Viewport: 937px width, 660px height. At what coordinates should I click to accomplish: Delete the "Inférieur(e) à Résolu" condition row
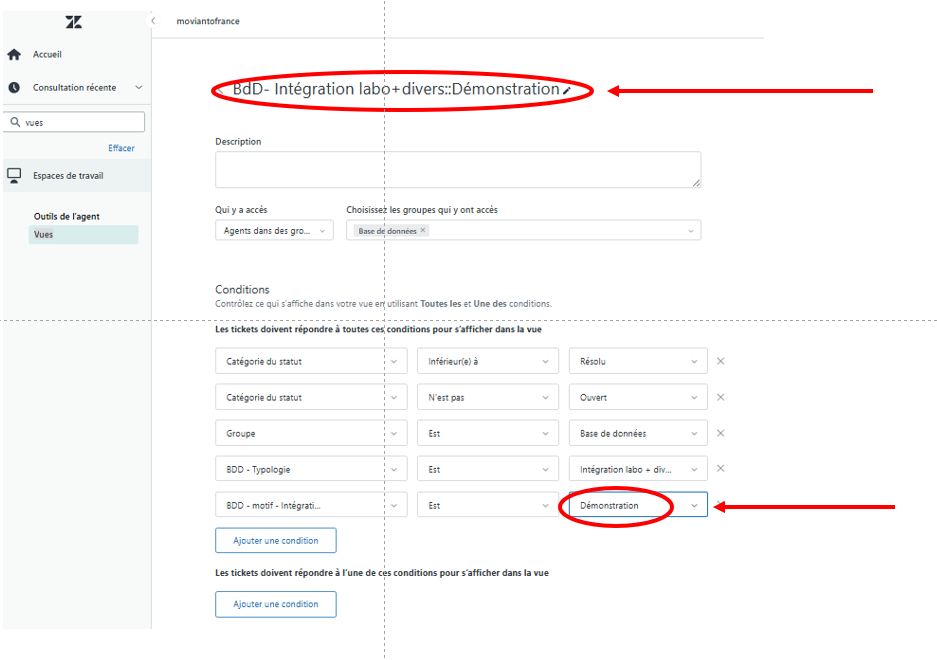click(x=720, y=361)
